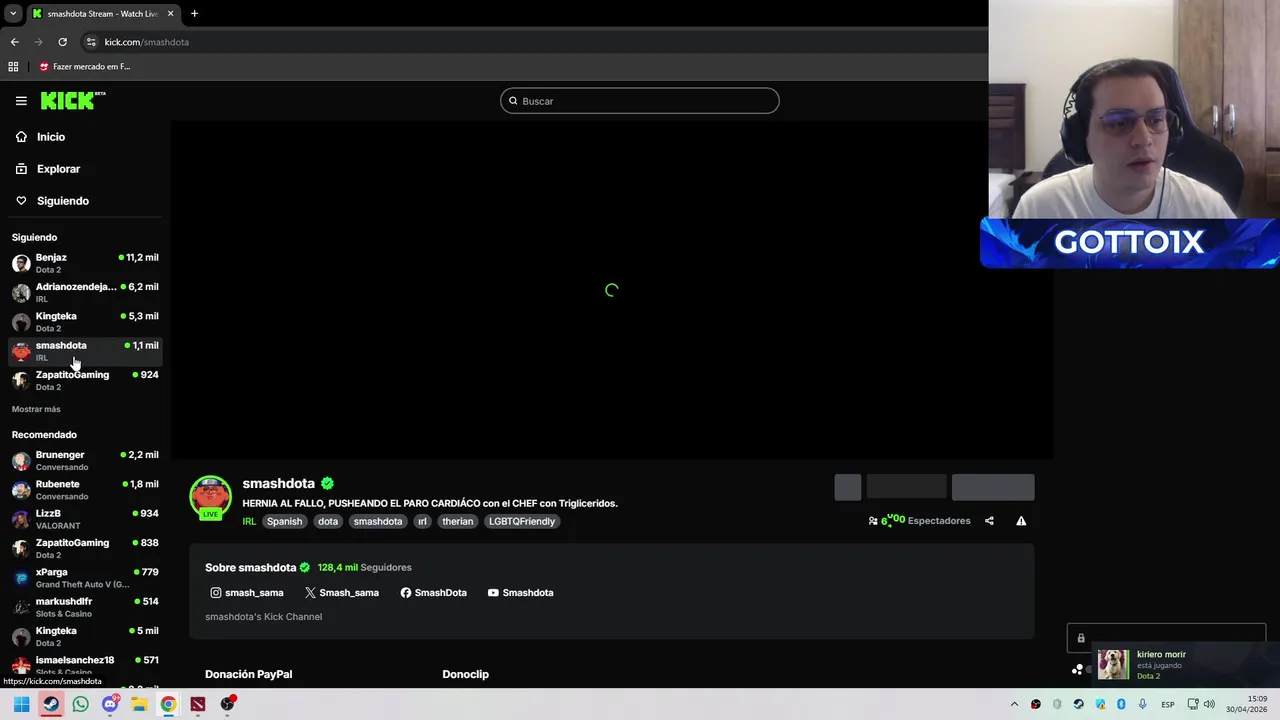Image resolution: width=1280 pixels, height=720 pixels.
Task: Open Dota 2 from the taskbar
Action: 198,704
